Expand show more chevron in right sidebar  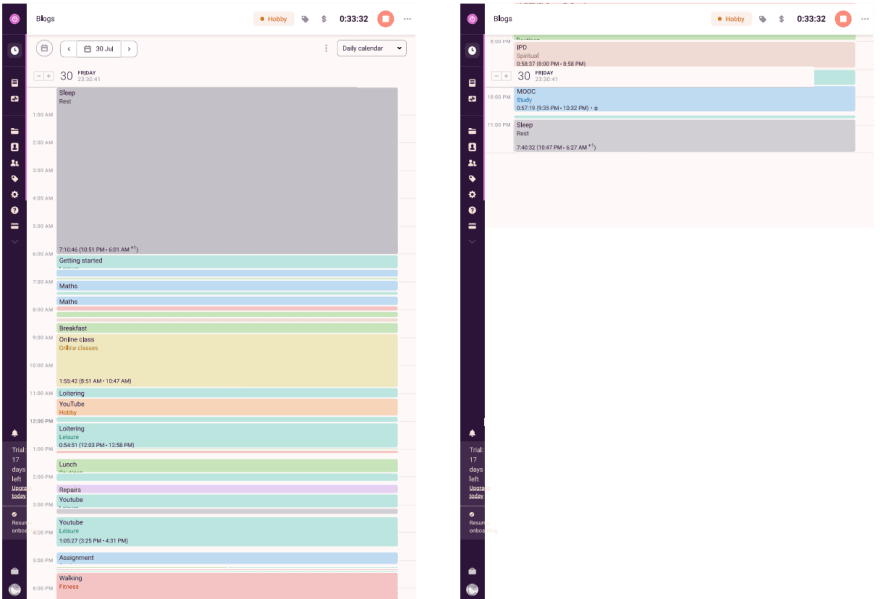(472, 241)
